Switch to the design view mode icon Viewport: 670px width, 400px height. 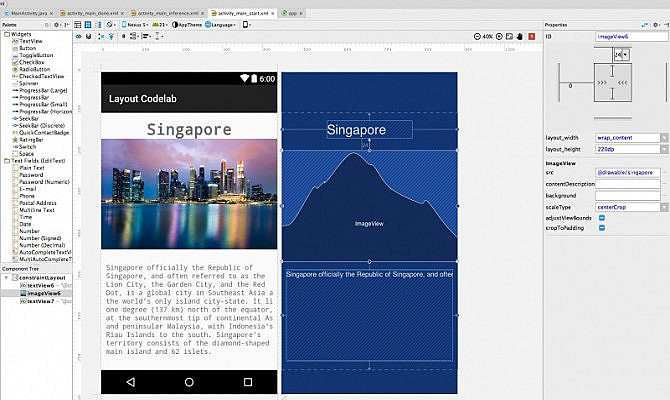pos(78,25)
